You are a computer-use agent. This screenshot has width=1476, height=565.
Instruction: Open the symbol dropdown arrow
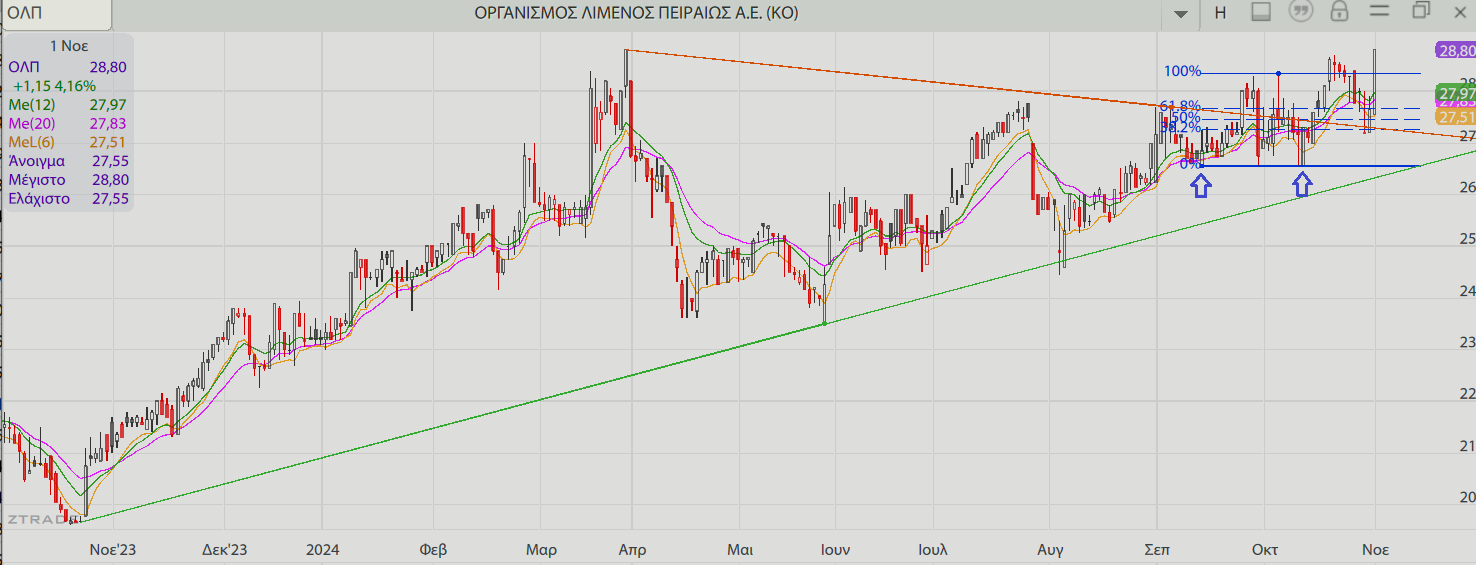pos(1181,13)
